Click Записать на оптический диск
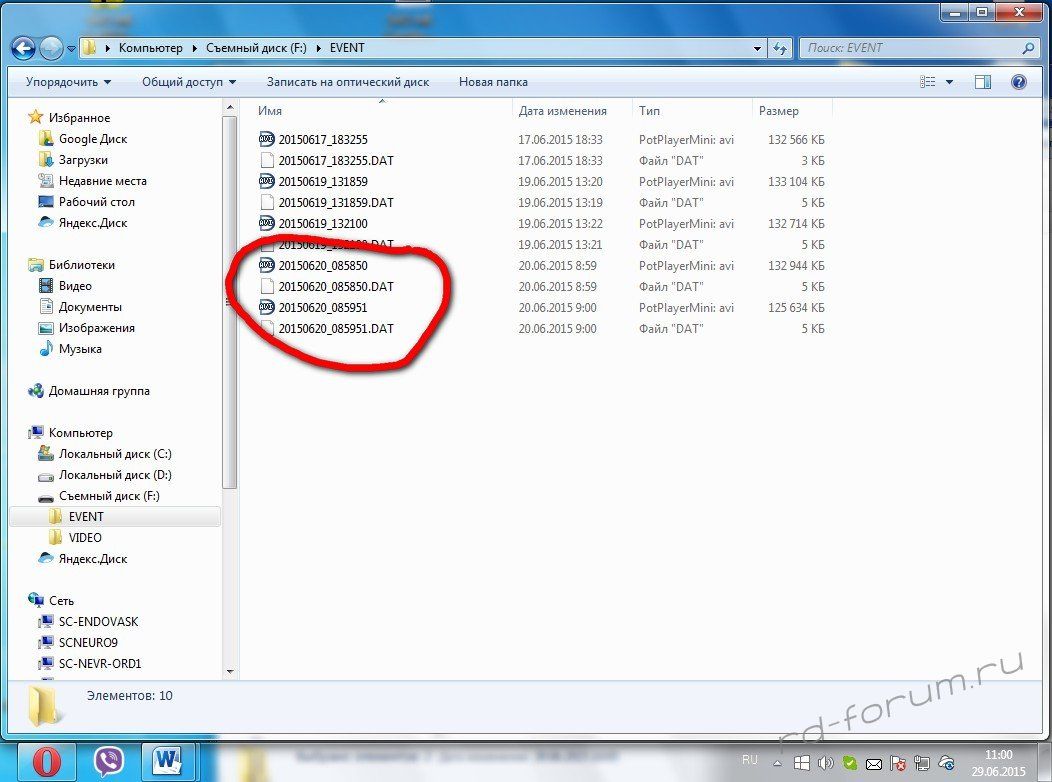This screenshot has height=782, width=1052. 347,82
